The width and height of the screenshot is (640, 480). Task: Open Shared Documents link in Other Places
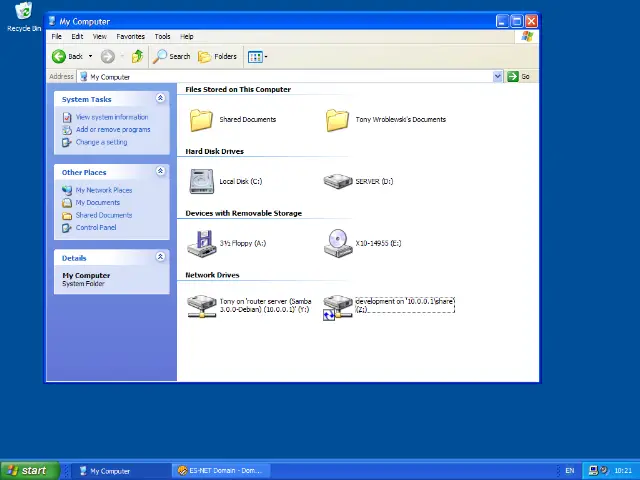(x=104, y=215)
